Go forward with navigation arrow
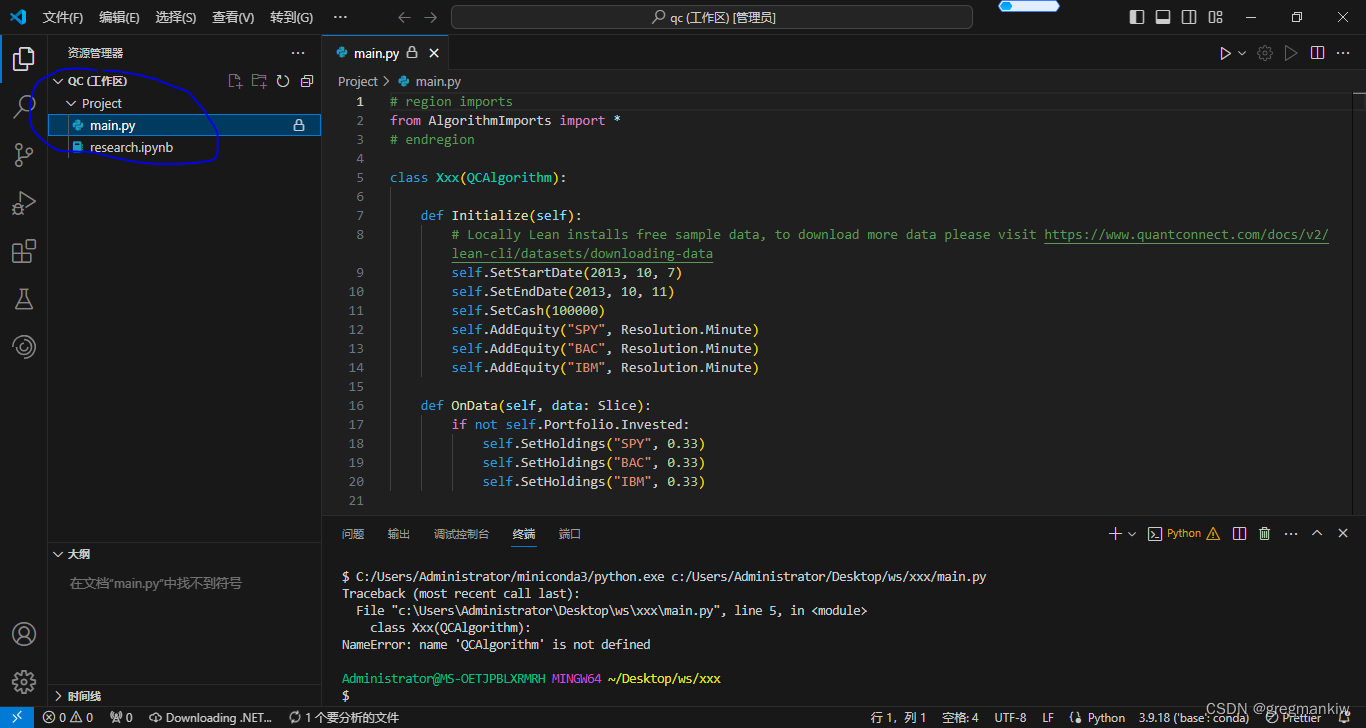 click(x=430, y=17)
